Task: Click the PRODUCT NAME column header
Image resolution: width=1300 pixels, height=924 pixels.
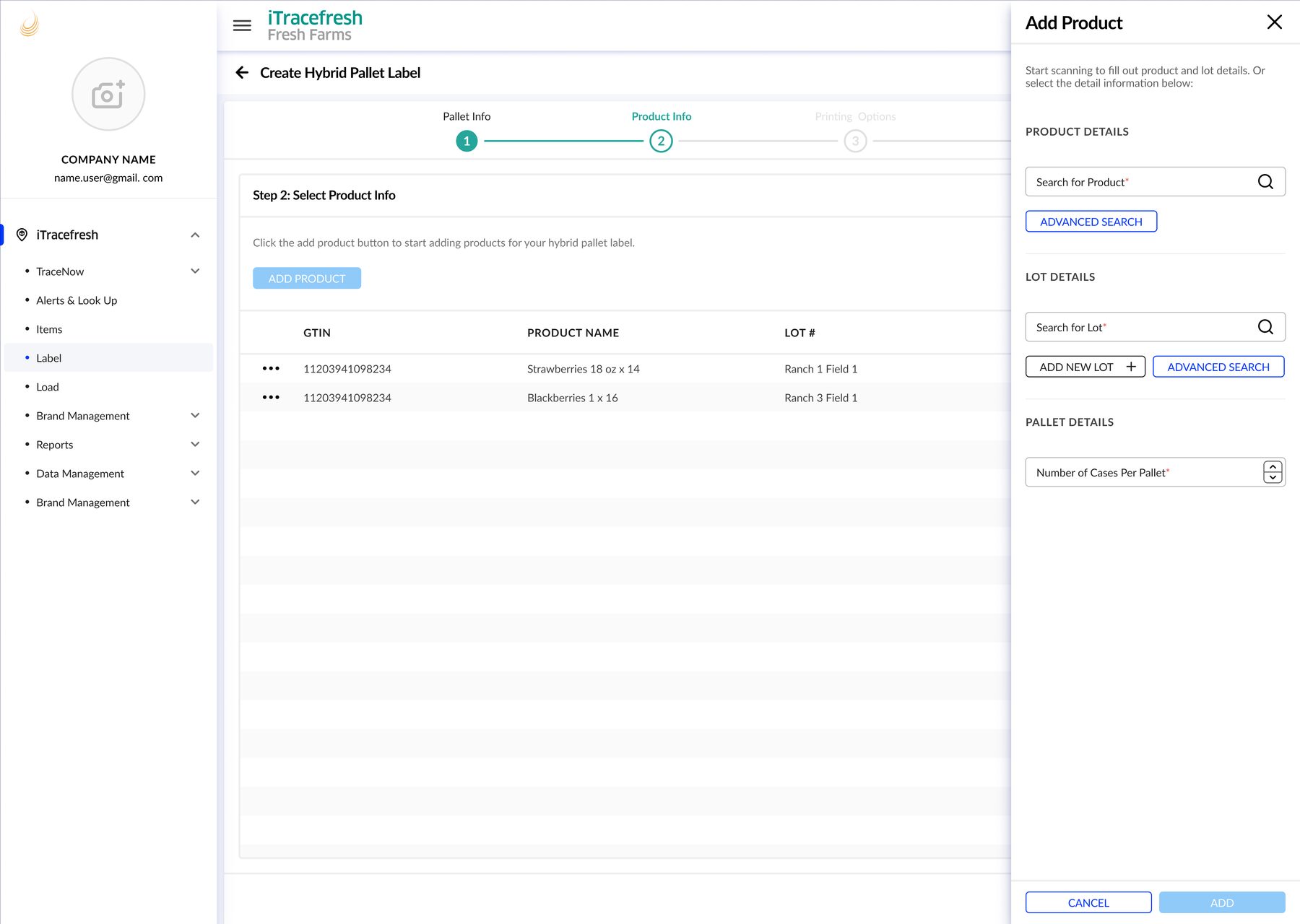Action: coord(573,333)
